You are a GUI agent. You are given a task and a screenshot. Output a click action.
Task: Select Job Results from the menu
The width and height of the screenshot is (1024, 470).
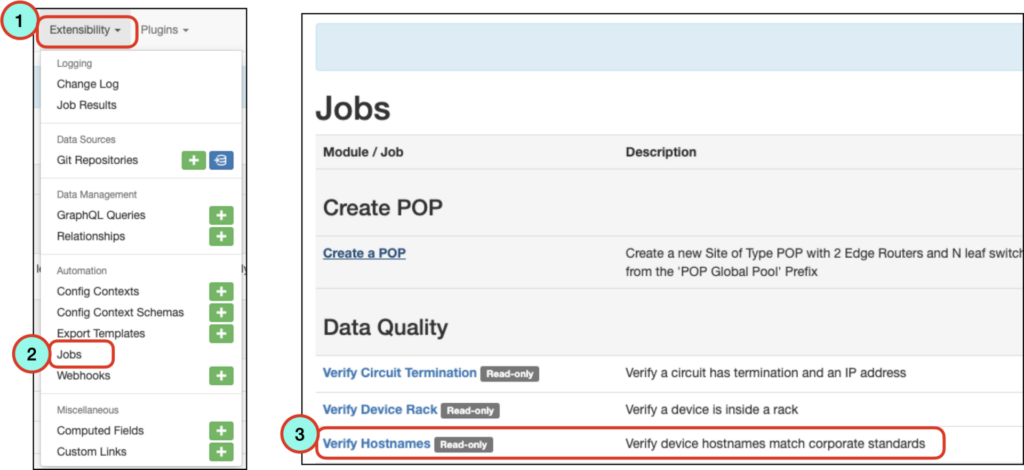pyautogui.click(x=87, y=105)
